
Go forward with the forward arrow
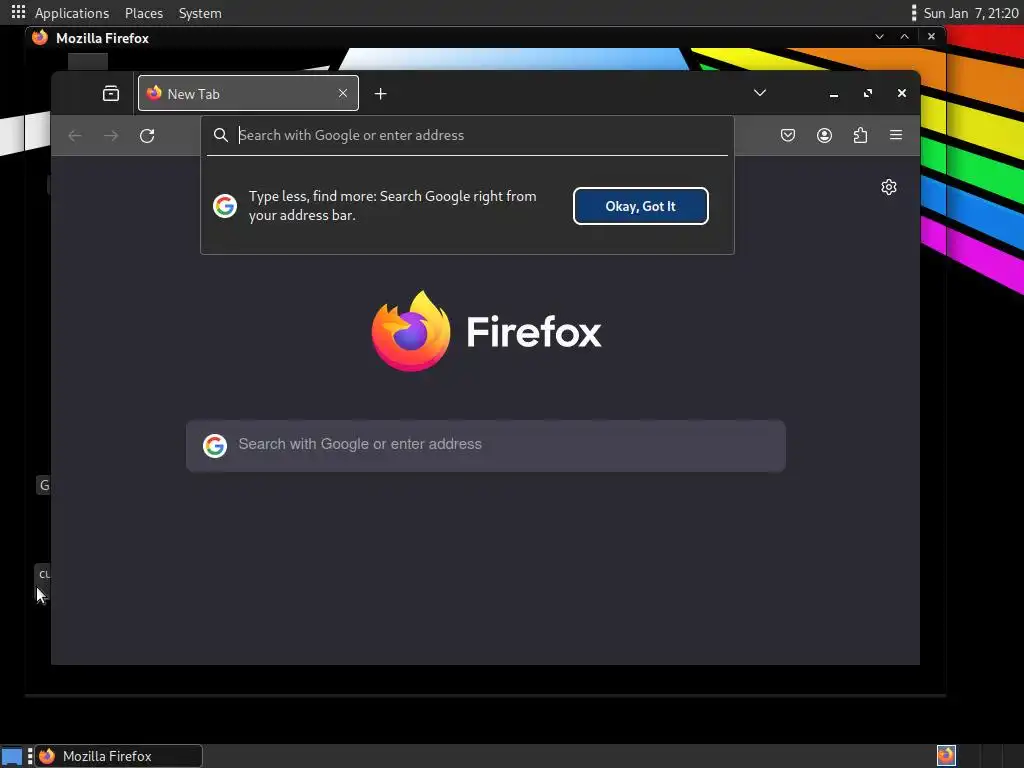tap(111, 136)
